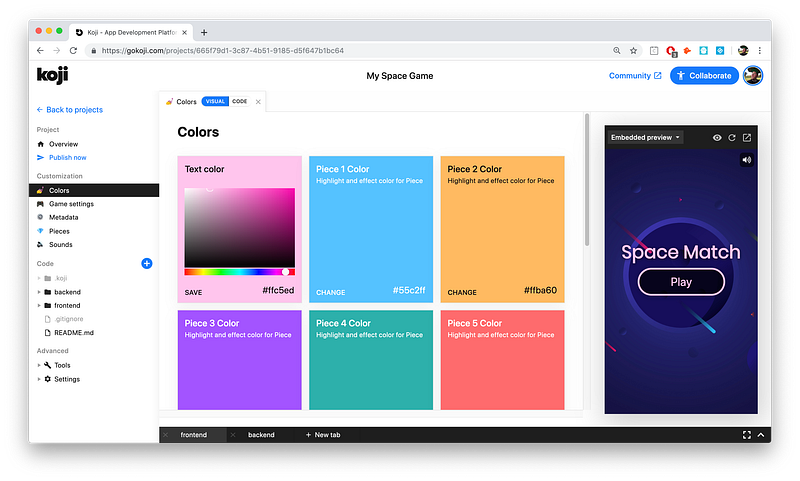Image resolution: width=800 pixels, height=481 pixels.
Task: Click Publish now link
Action: [x=67, y=158]
